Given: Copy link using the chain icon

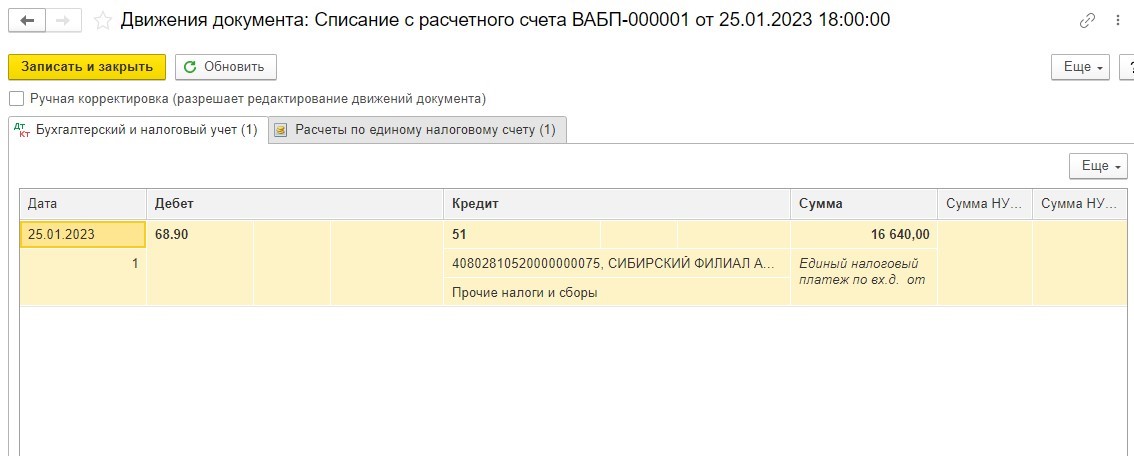Looking at the screenshot, I should (1087, 21).
